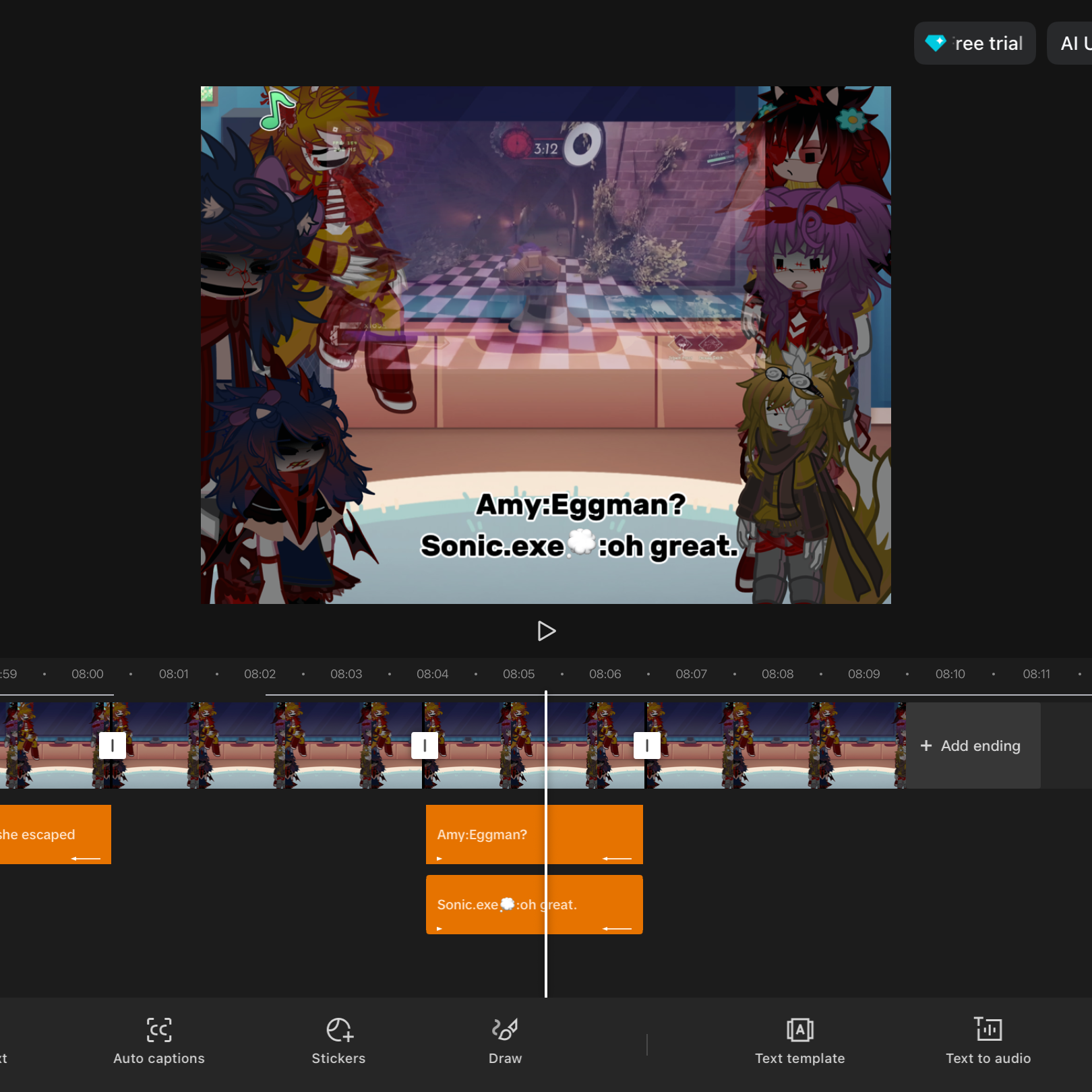Tap the transition marker near 08:00
The width and height of the screenshot is (1092, 1092).
point(113,746)
